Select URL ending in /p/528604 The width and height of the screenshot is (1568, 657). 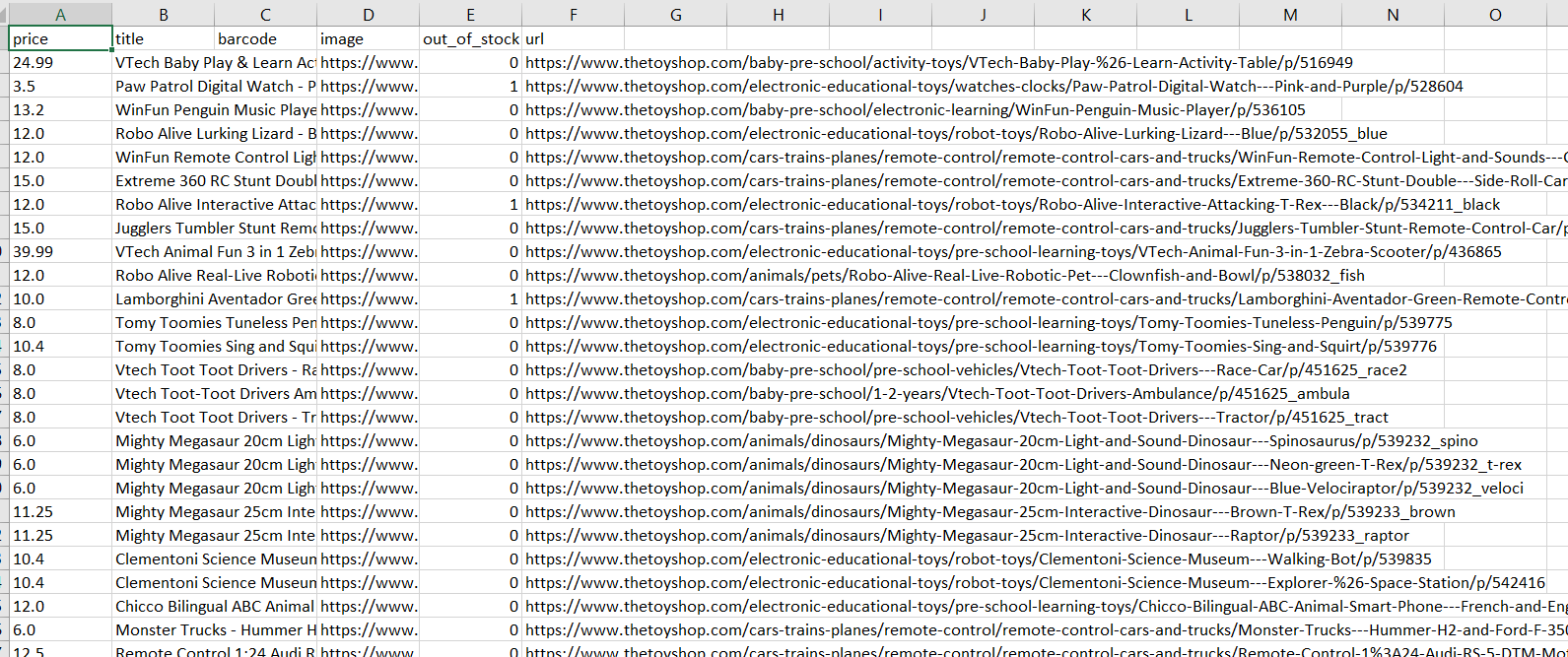(994, 86)
